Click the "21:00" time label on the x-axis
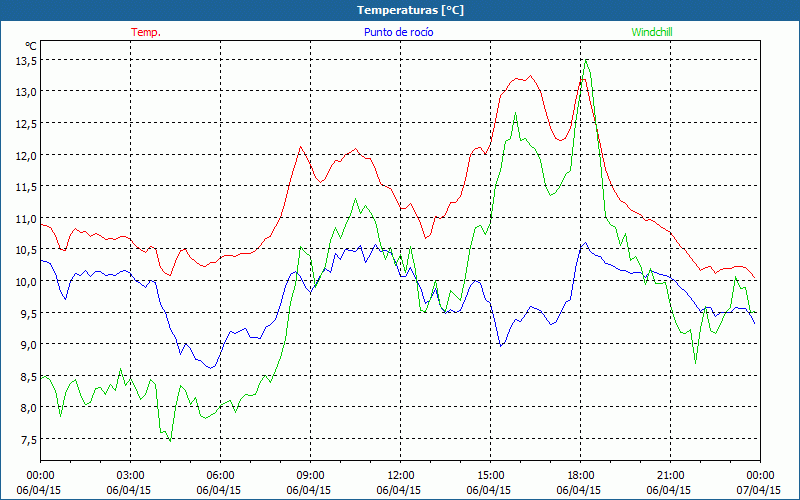 click(x=670, y=475)
